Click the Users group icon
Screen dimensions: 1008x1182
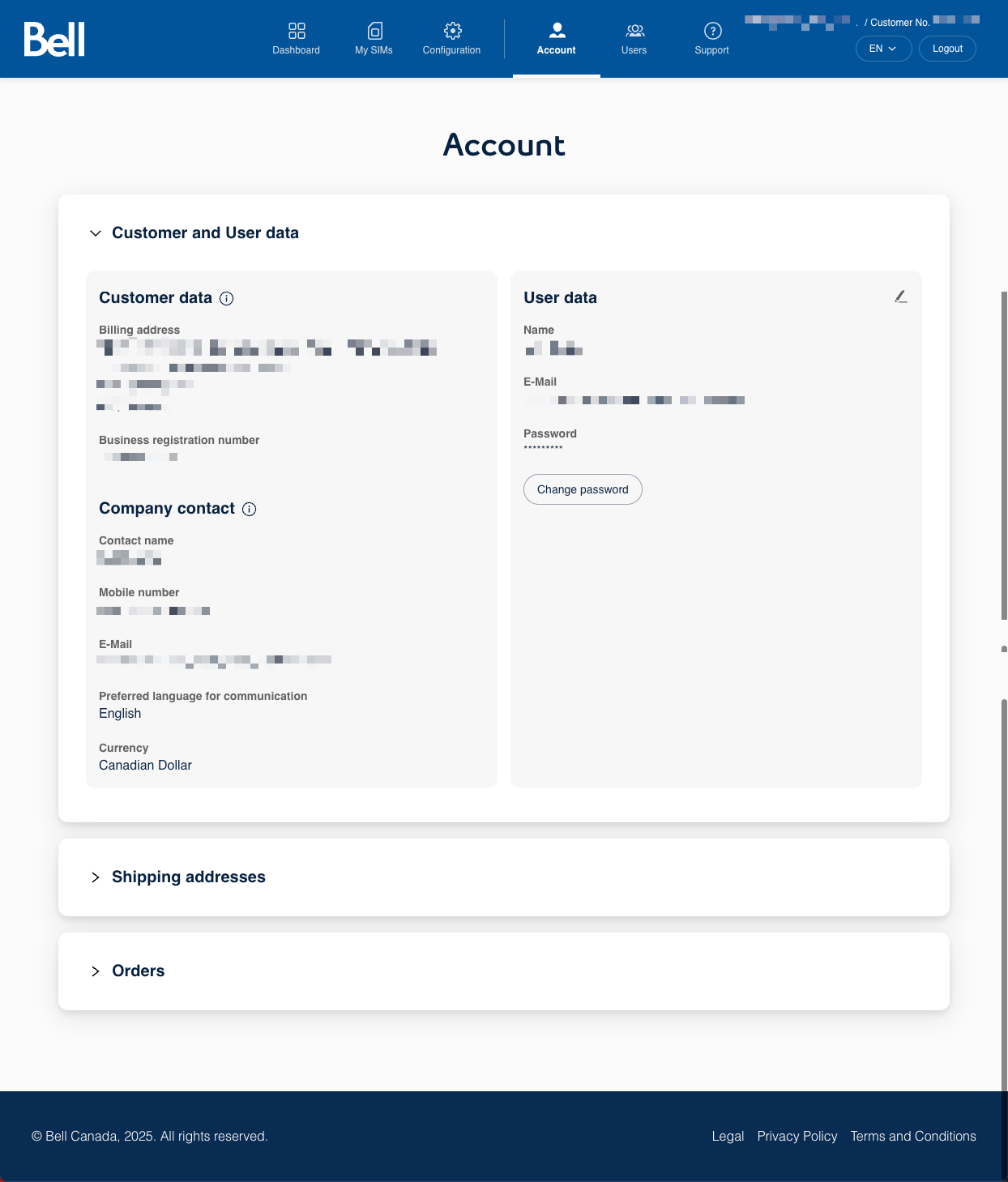pyautogui.click(x=634, y=31)
